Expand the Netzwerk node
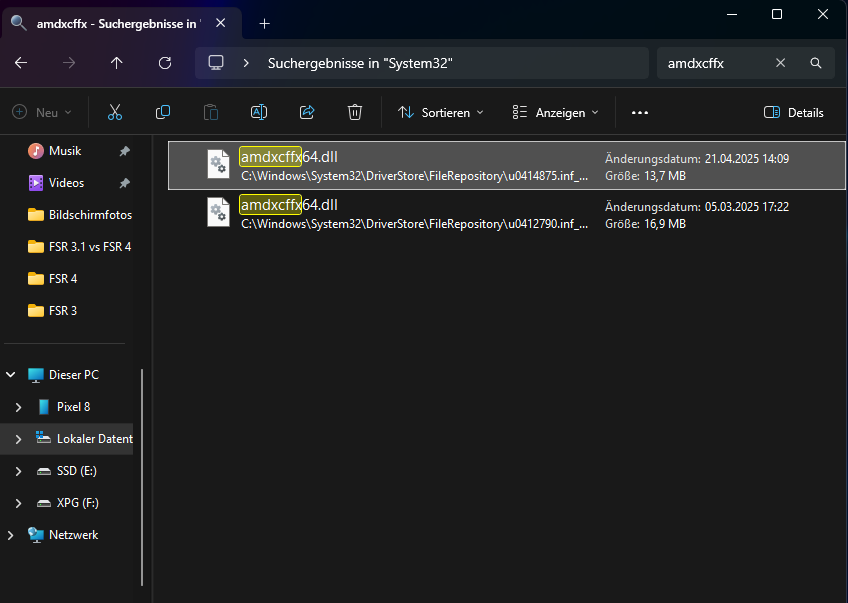Image resolution: width=848 pixels, height=603 pixels. tap(10, 535)
